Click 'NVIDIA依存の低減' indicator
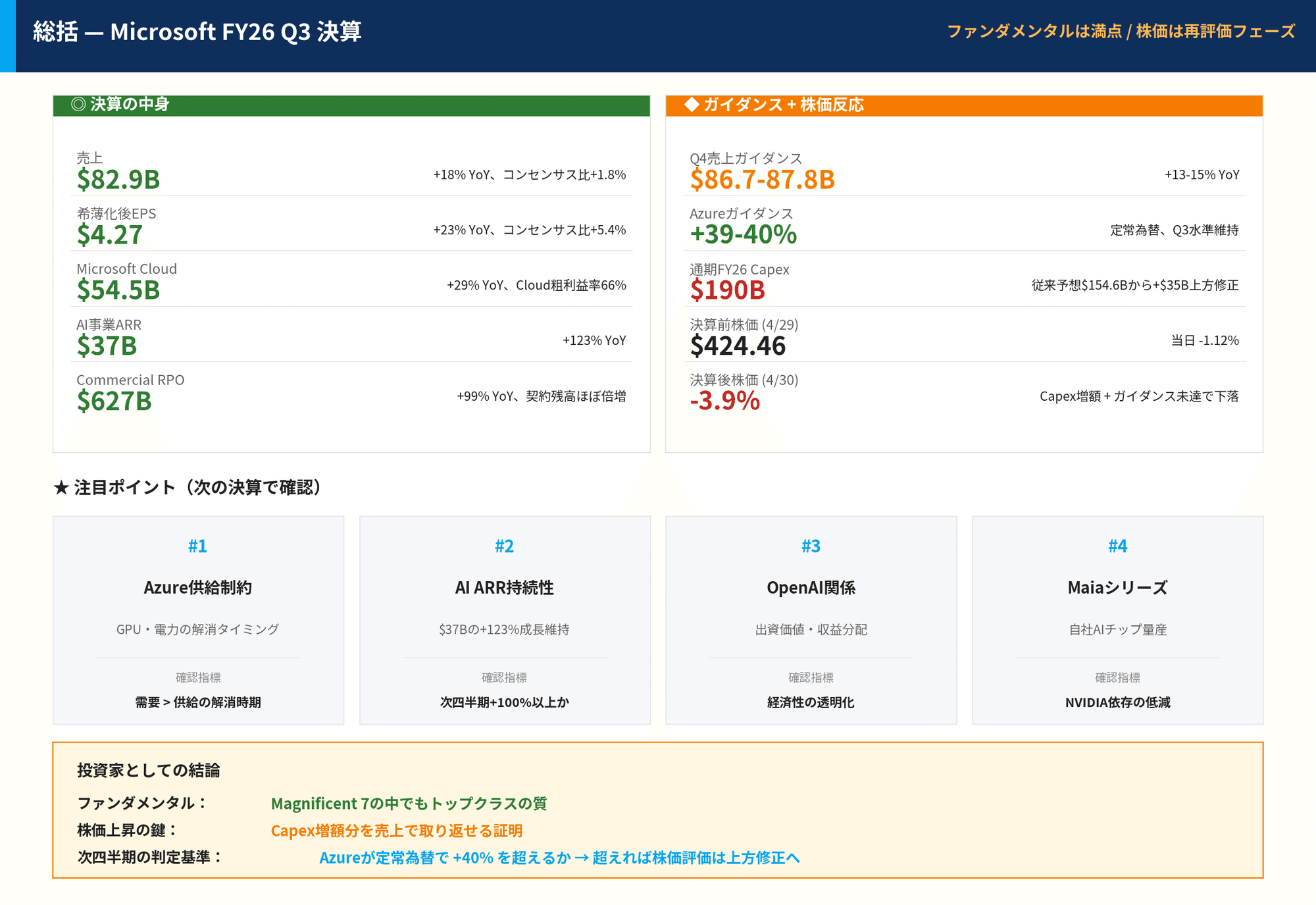 click(x=1118, y=702)
